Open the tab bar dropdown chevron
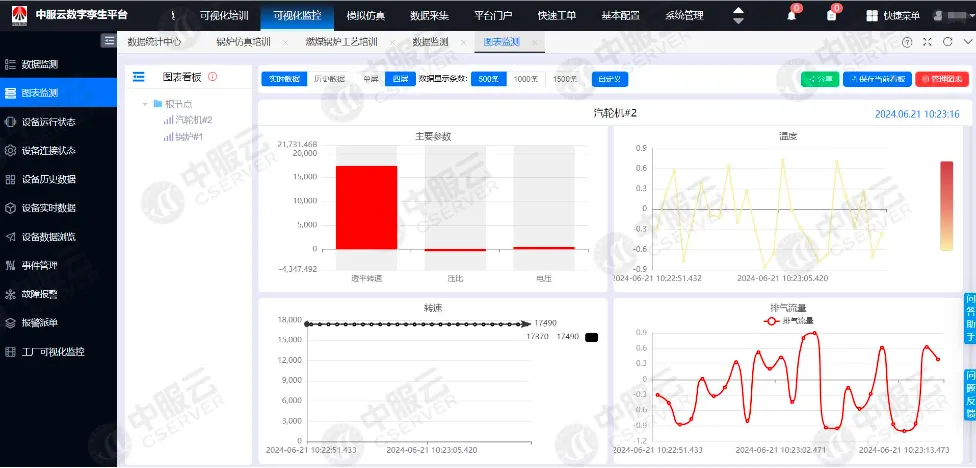This screenshot has width=976, height=468. pos(967,42)
